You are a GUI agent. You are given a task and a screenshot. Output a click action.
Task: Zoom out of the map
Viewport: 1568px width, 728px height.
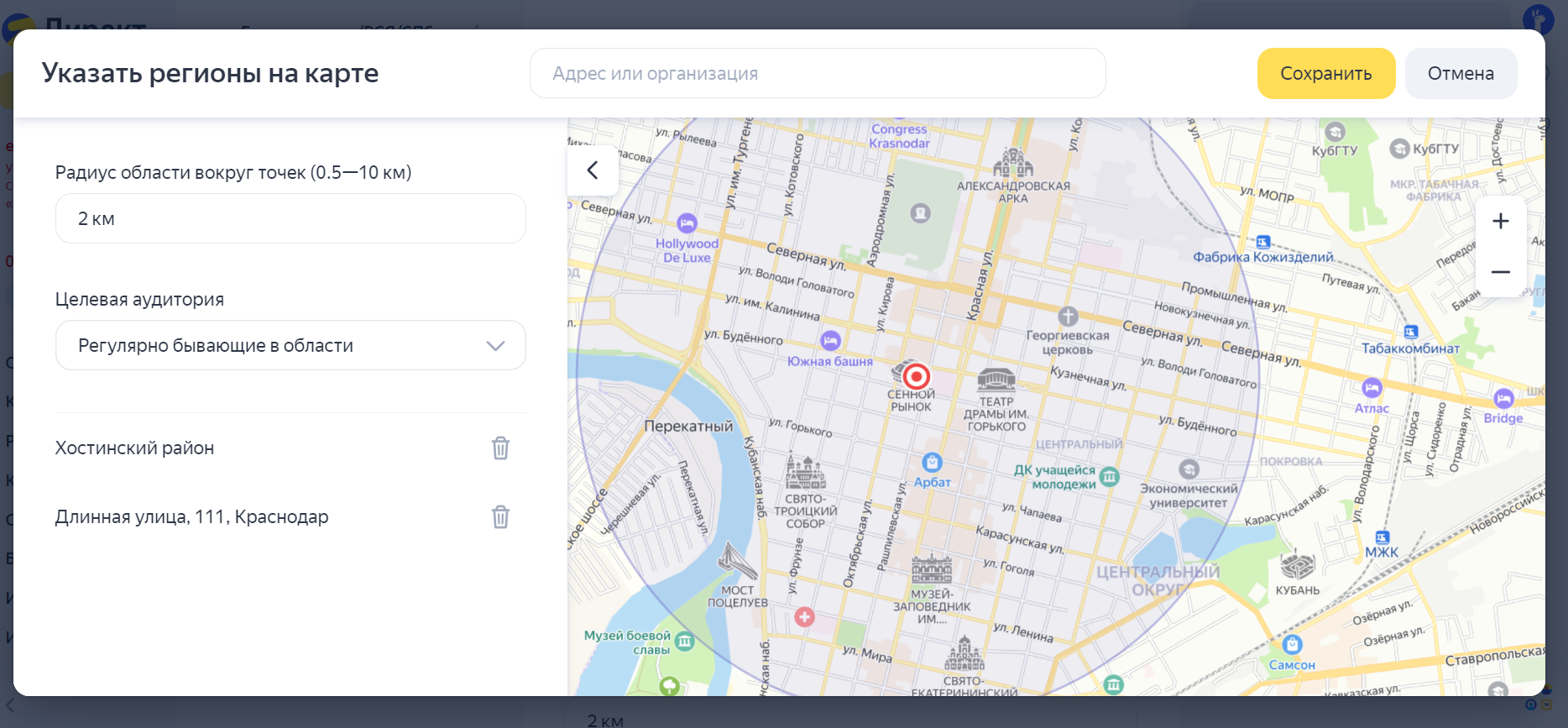1501,272
